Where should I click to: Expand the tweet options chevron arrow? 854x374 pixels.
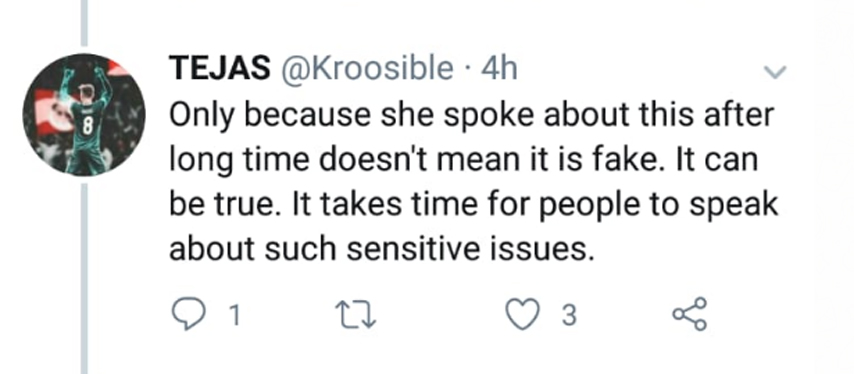pos(774,72)
